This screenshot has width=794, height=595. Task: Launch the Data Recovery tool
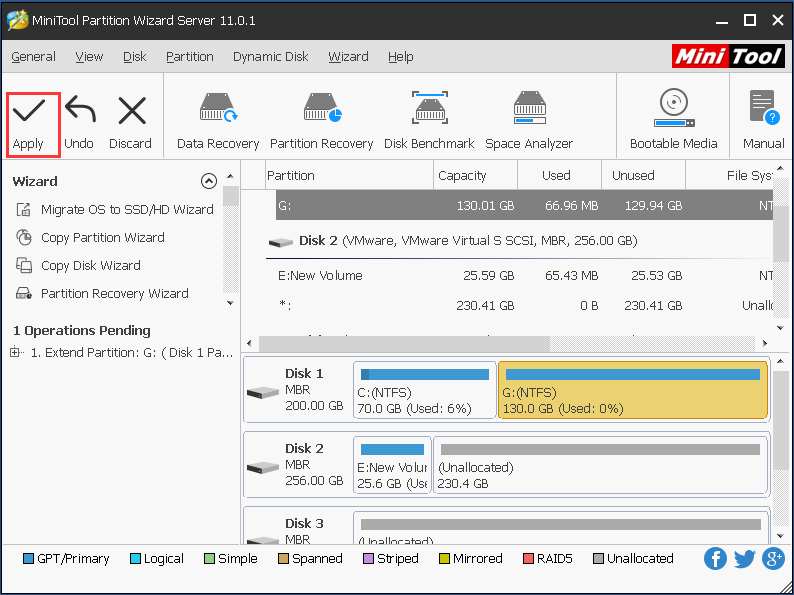click(x=218, y=110)
